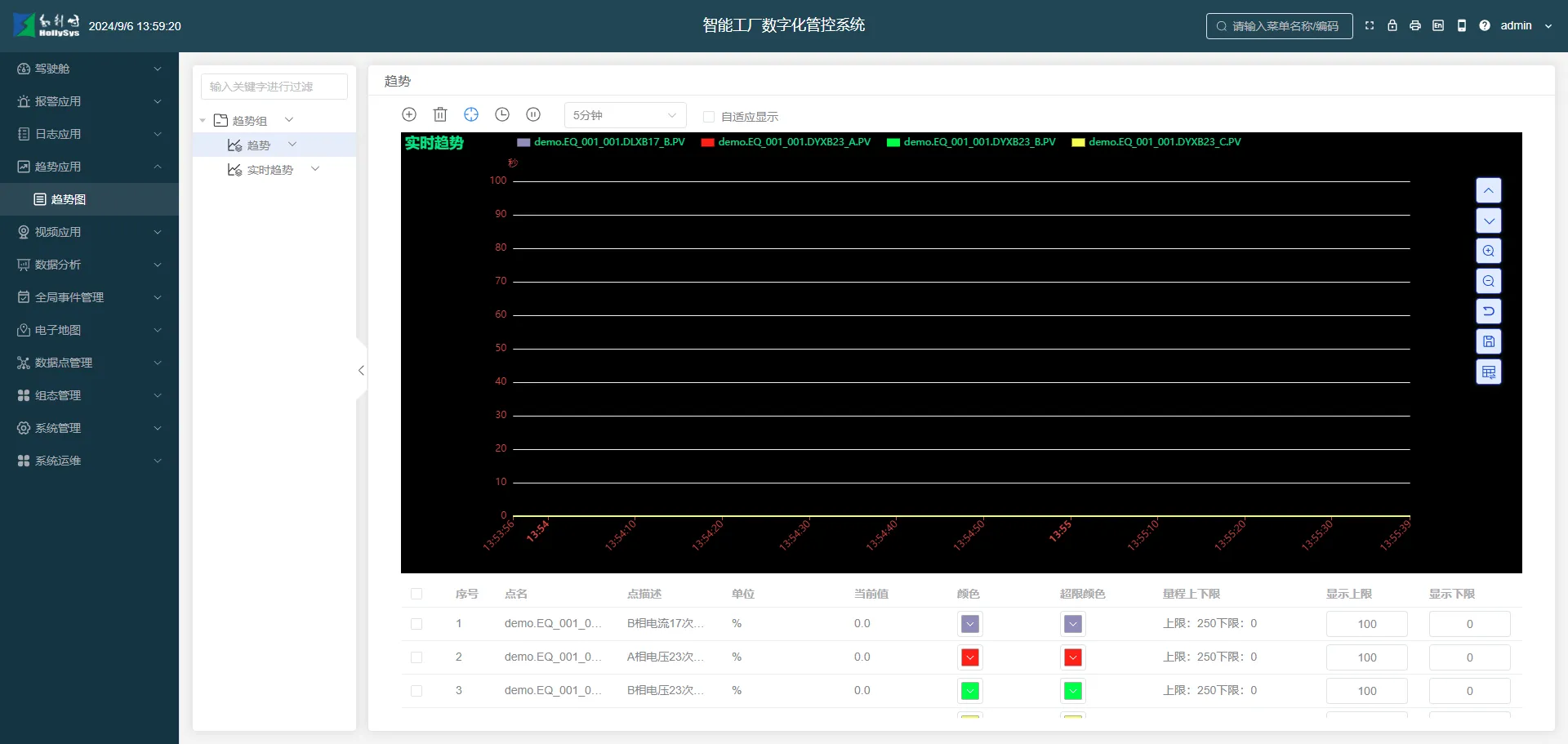Open the purple 颜色 swatch in row 1

click(x=970, y=624)
